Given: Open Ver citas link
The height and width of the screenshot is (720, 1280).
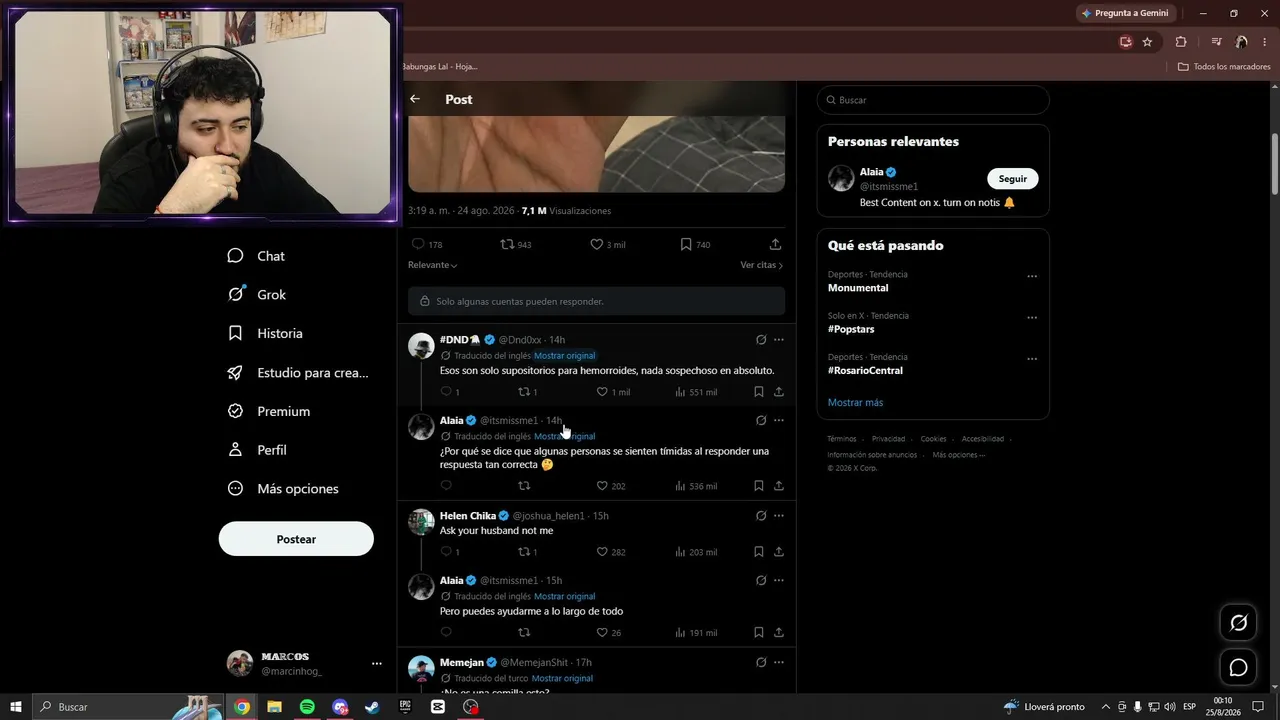Looking at the screenshot, I should (x=762, y=265).
